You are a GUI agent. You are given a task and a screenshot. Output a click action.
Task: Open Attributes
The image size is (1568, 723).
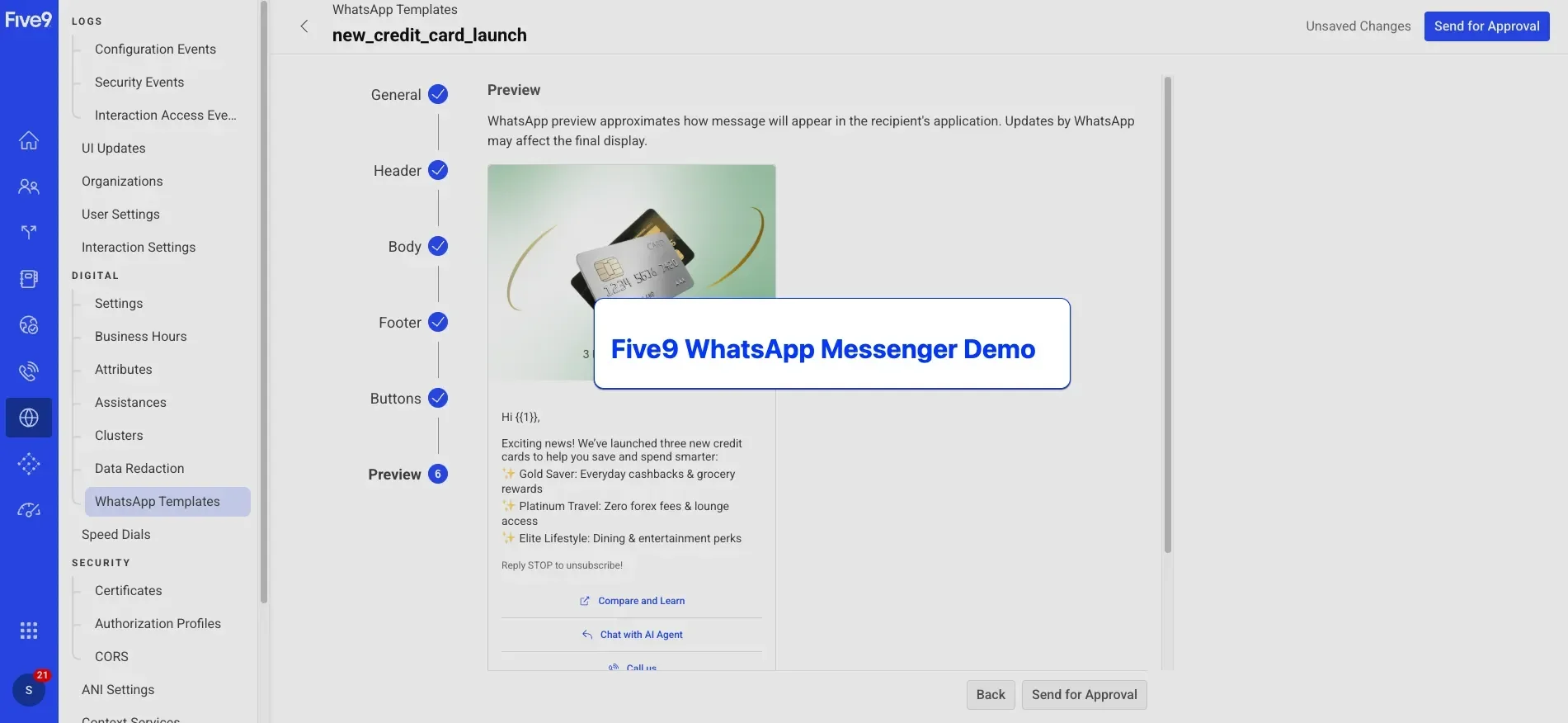[x=124, y=370]
